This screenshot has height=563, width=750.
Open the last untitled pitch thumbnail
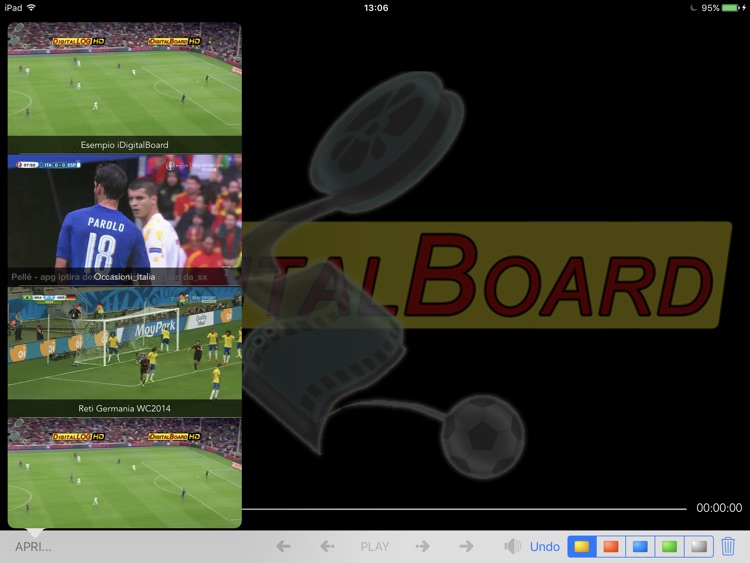pos(125,473)
